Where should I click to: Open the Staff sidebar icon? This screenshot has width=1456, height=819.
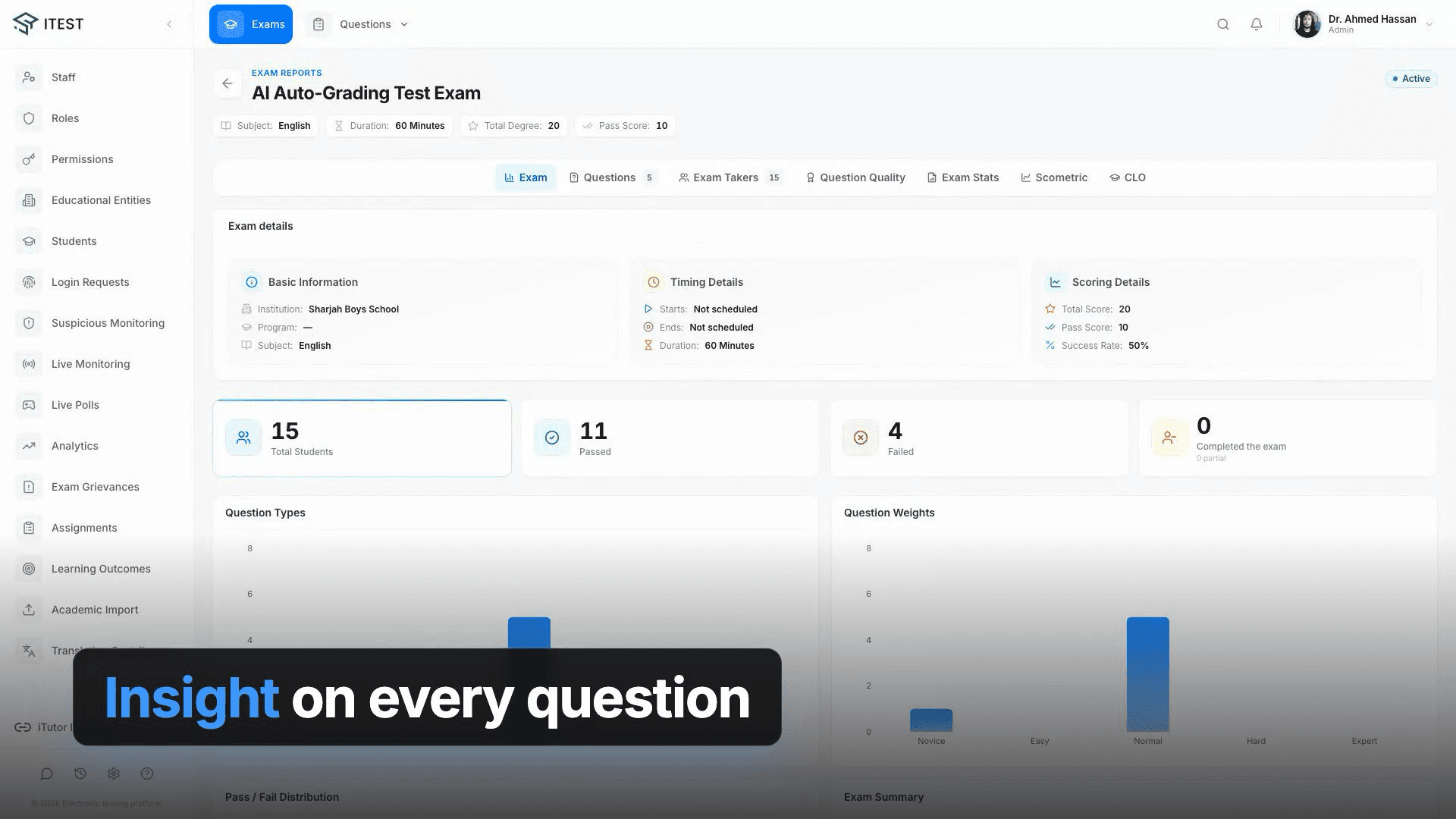pyautogui.click(x=29, y=77)
